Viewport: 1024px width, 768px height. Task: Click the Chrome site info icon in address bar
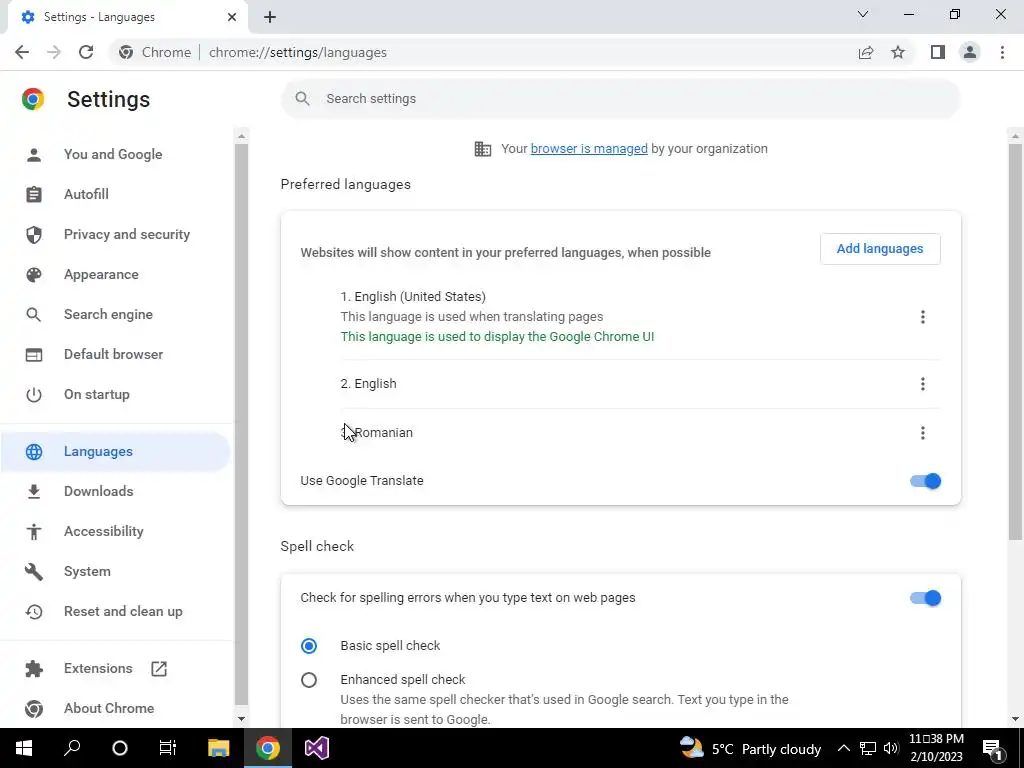pos(126,52)
